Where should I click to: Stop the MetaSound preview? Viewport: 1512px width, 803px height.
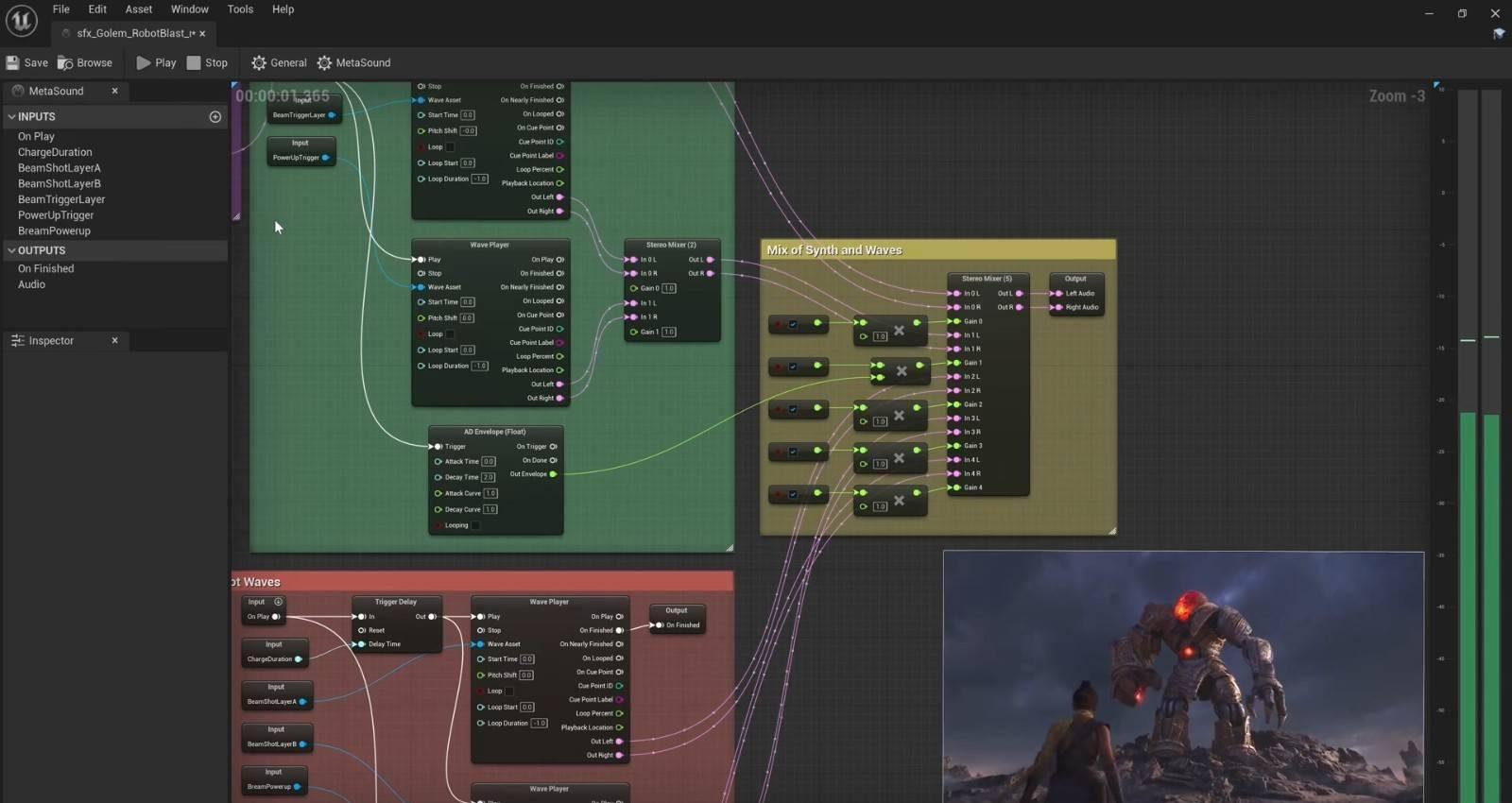[208, 63]
